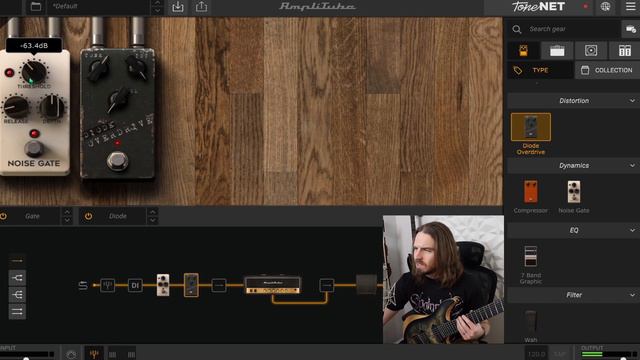Open the globe icon next to ToneNET
This screenshot has height=360, width=640.
pos(605,7)
